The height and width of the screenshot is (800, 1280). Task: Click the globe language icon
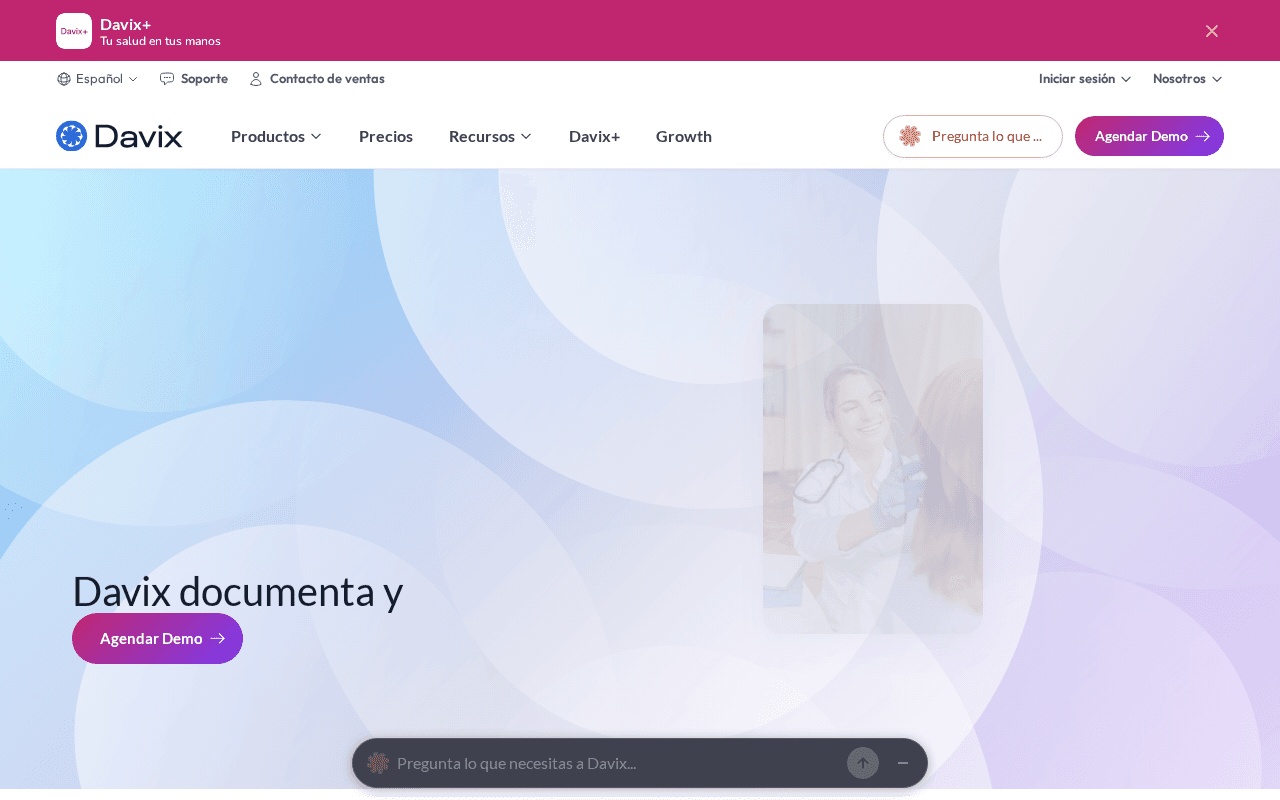64,79
